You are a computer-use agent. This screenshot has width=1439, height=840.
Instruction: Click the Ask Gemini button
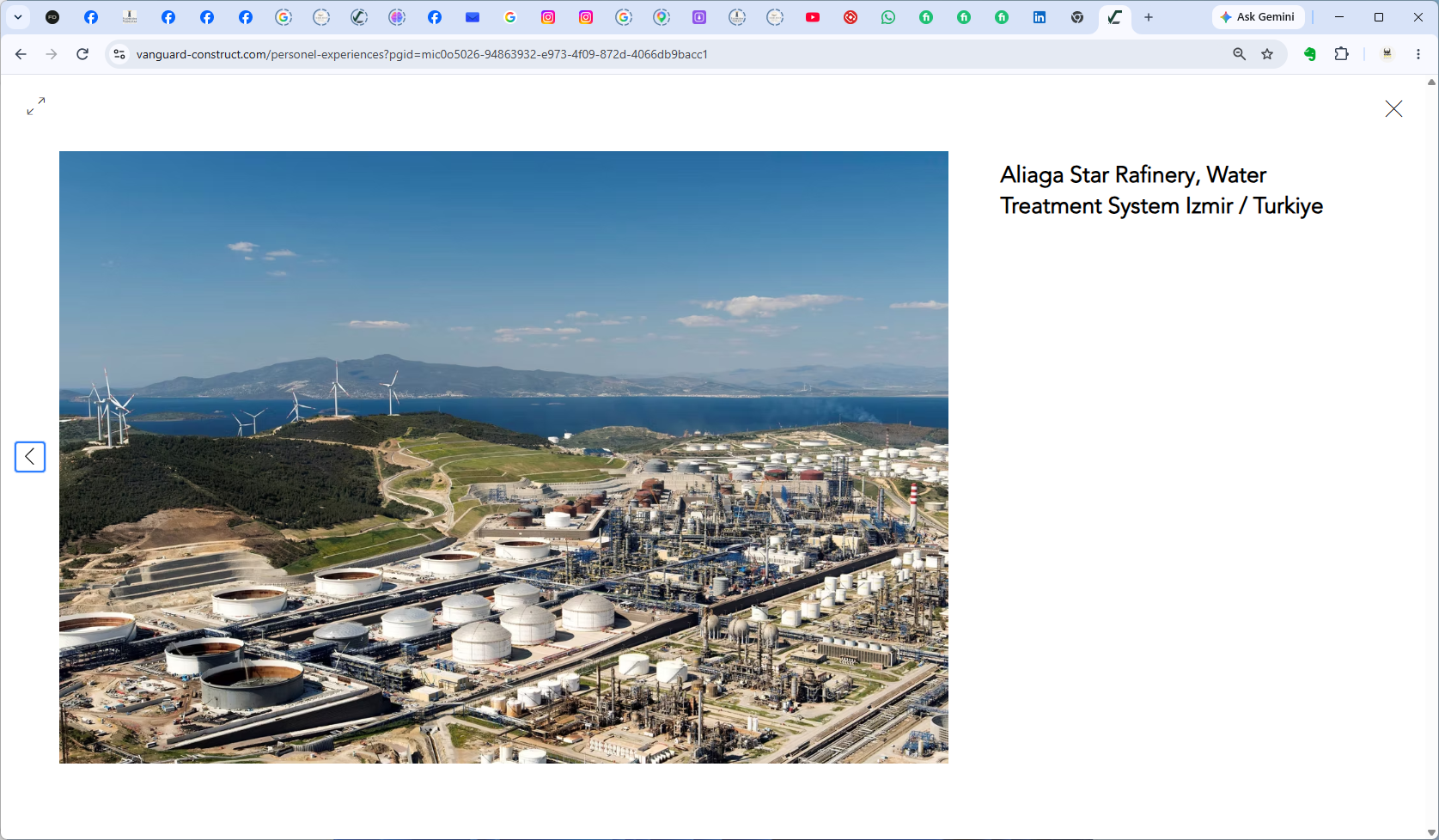pos(1258,17)
